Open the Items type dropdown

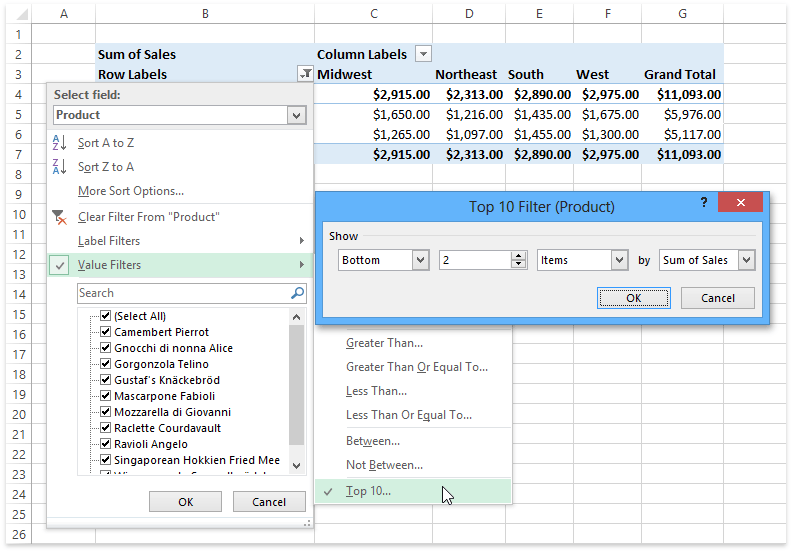[x=619, y=260]
